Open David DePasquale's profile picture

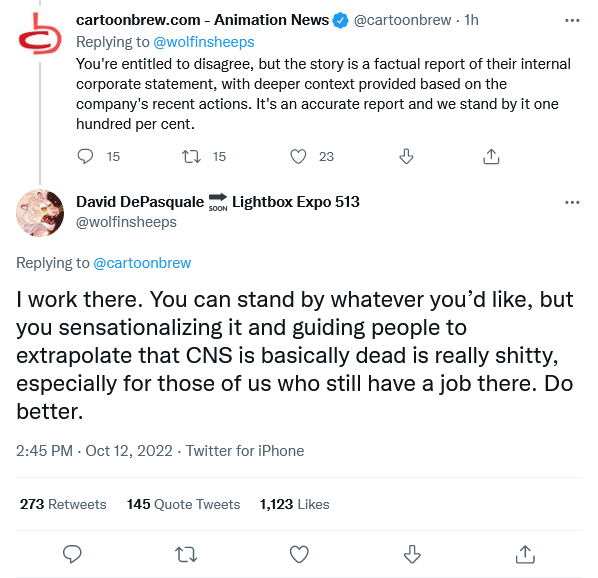[40, 213]
